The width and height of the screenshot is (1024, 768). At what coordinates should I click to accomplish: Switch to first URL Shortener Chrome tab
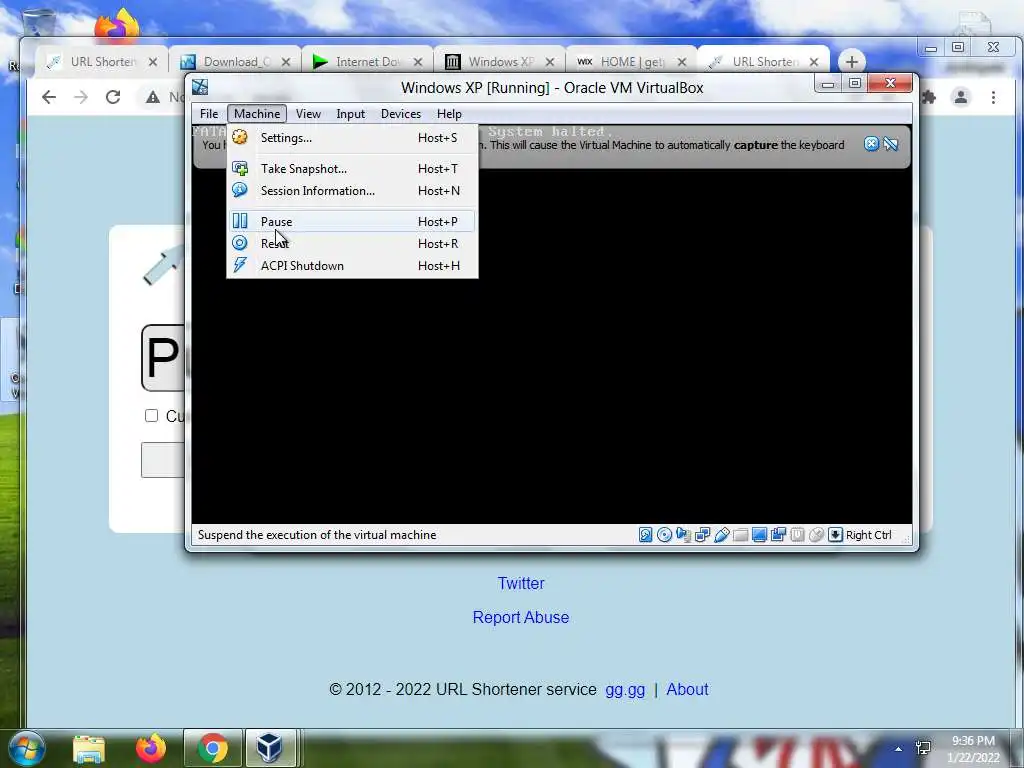pyautogui.click(x=102, y=62)
